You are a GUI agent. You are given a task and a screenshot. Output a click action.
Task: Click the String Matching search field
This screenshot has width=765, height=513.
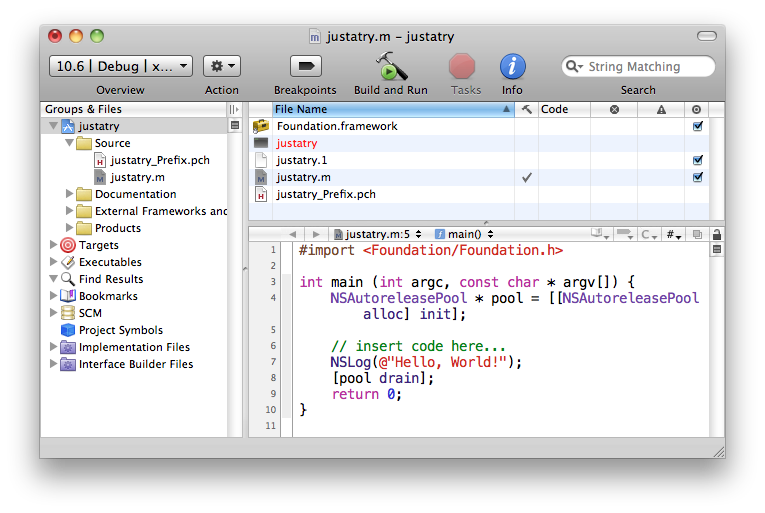645,67
